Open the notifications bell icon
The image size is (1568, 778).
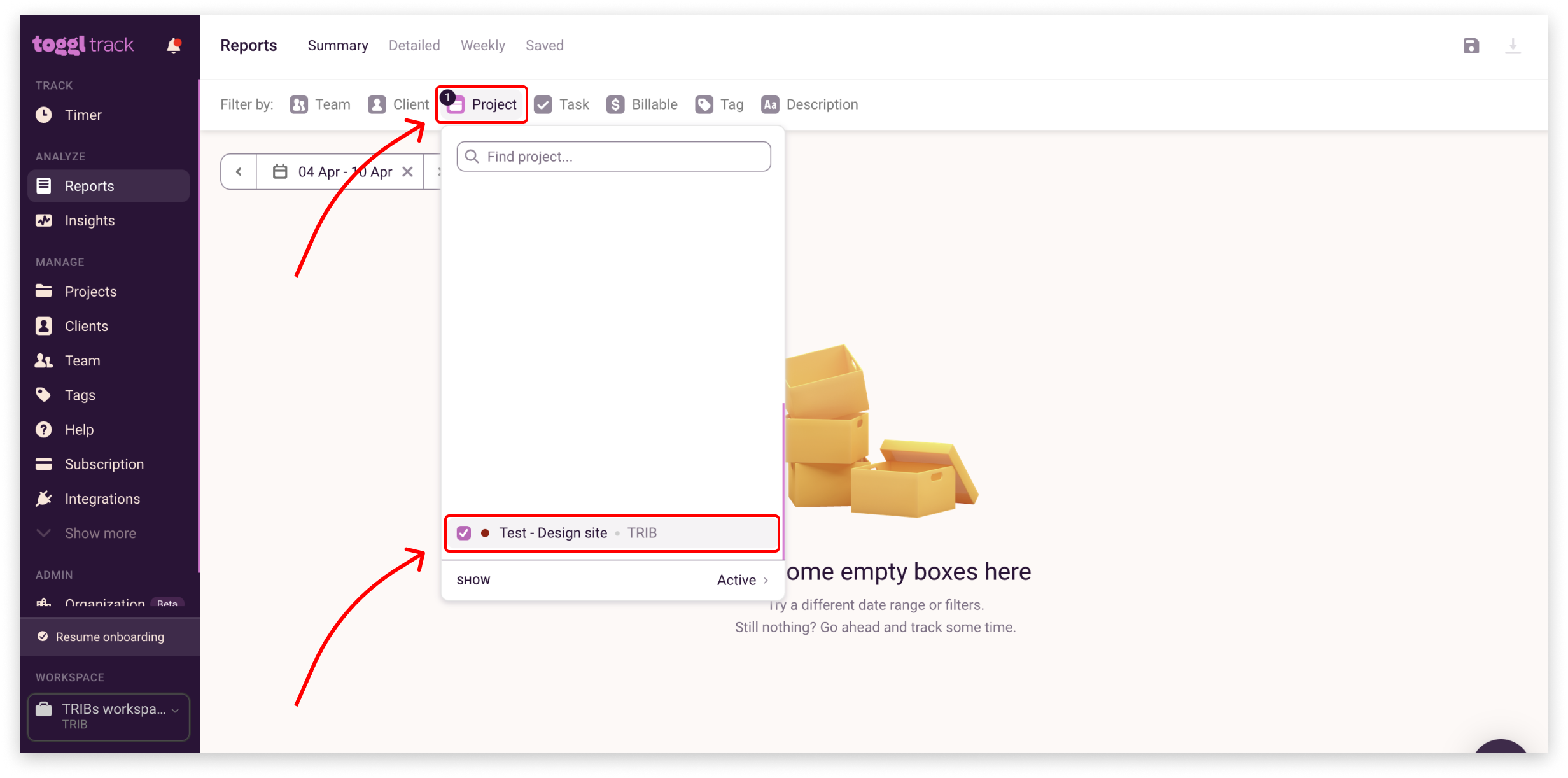pyautogui.click(x=174, y=45)
